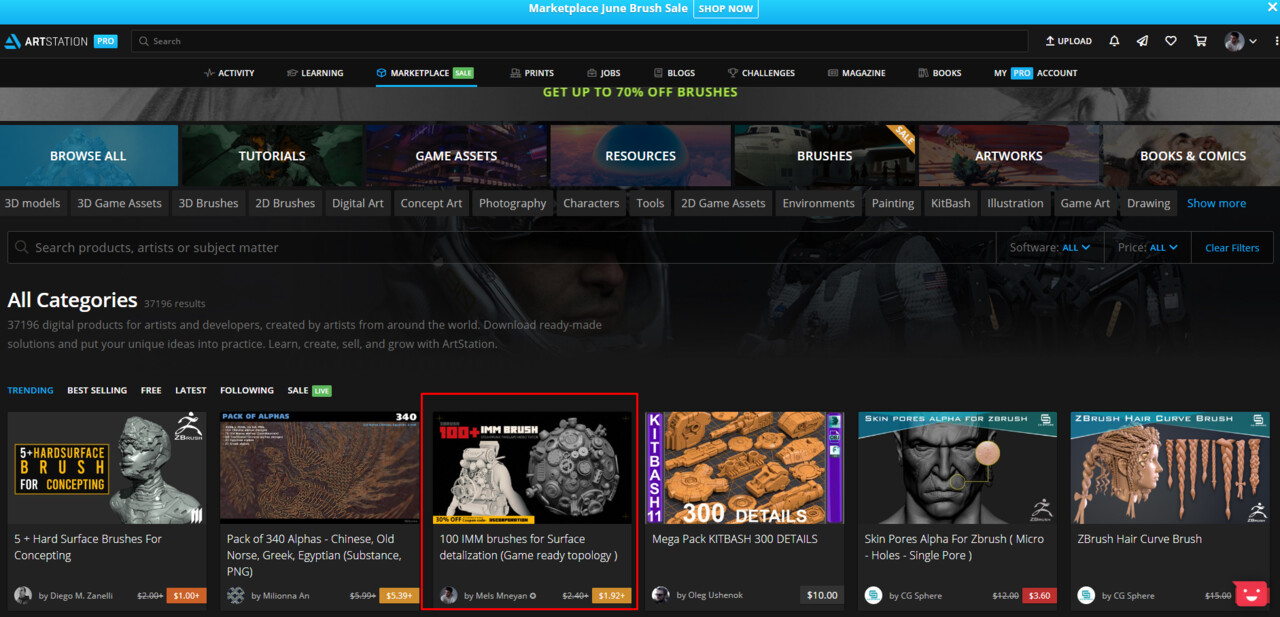Open 5+ Hardsurface Brush product thumbnail
The image size is (1280, 617).
(107, 467)
